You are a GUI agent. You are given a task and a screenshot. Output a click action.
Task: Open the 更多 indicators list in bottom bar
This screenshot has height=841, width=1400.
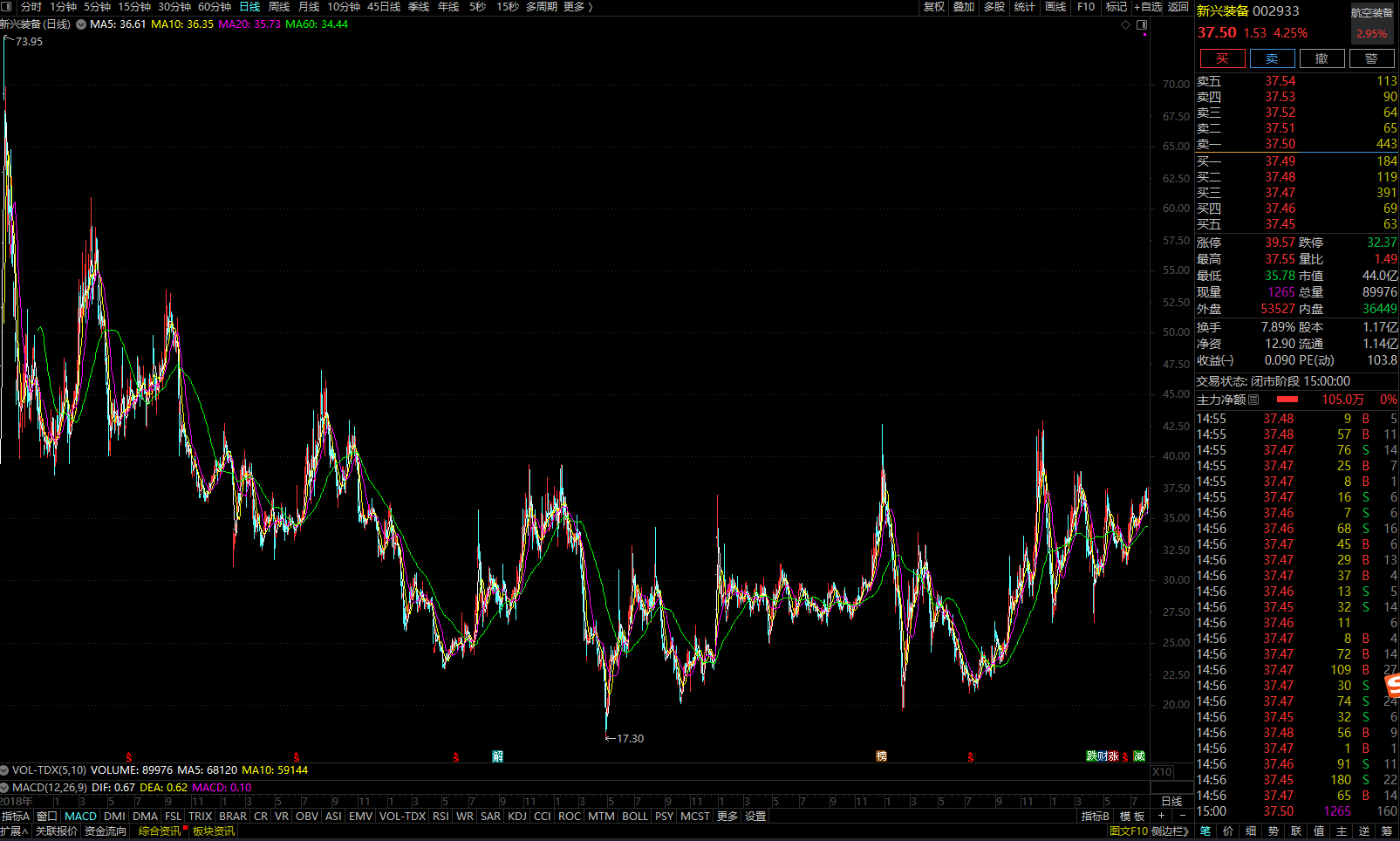coord(727,817)
